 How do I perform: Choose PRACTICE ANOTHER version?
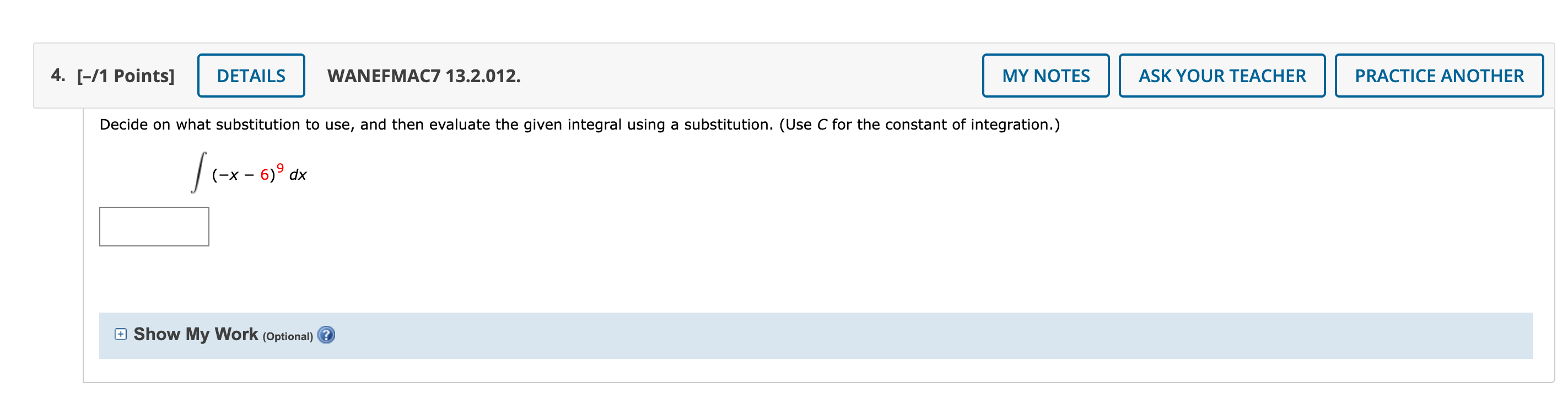point(1438,76)
